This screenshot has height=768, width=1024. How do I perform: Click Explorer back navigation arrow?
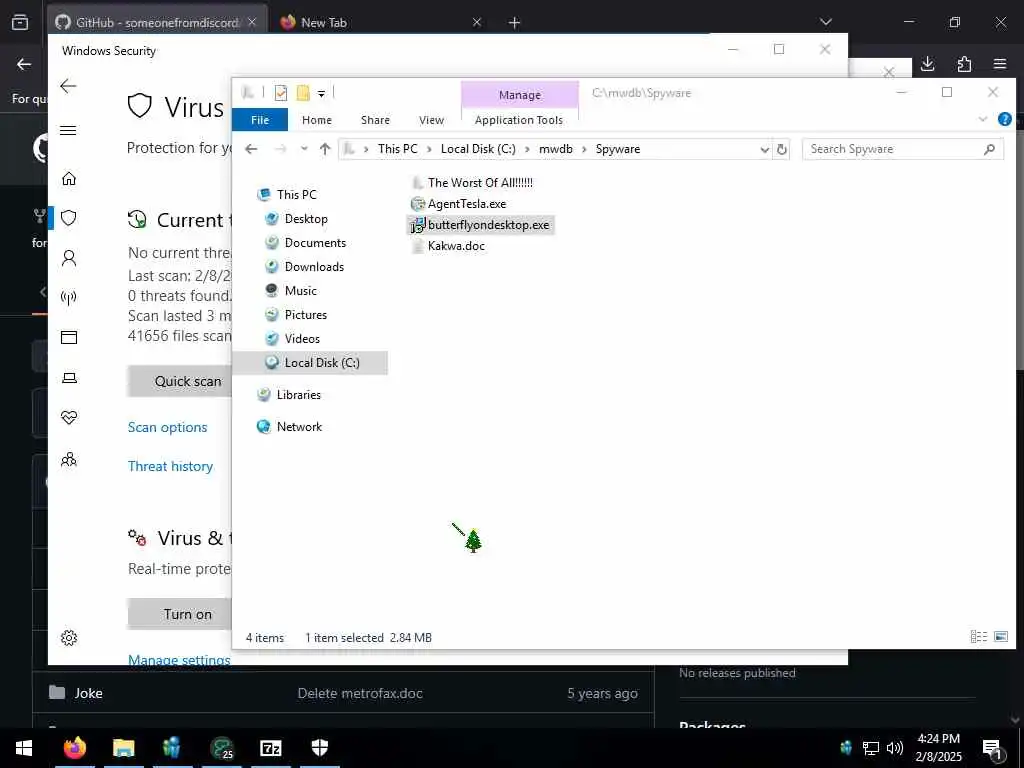pyautogui.click(x=251, y=149)
